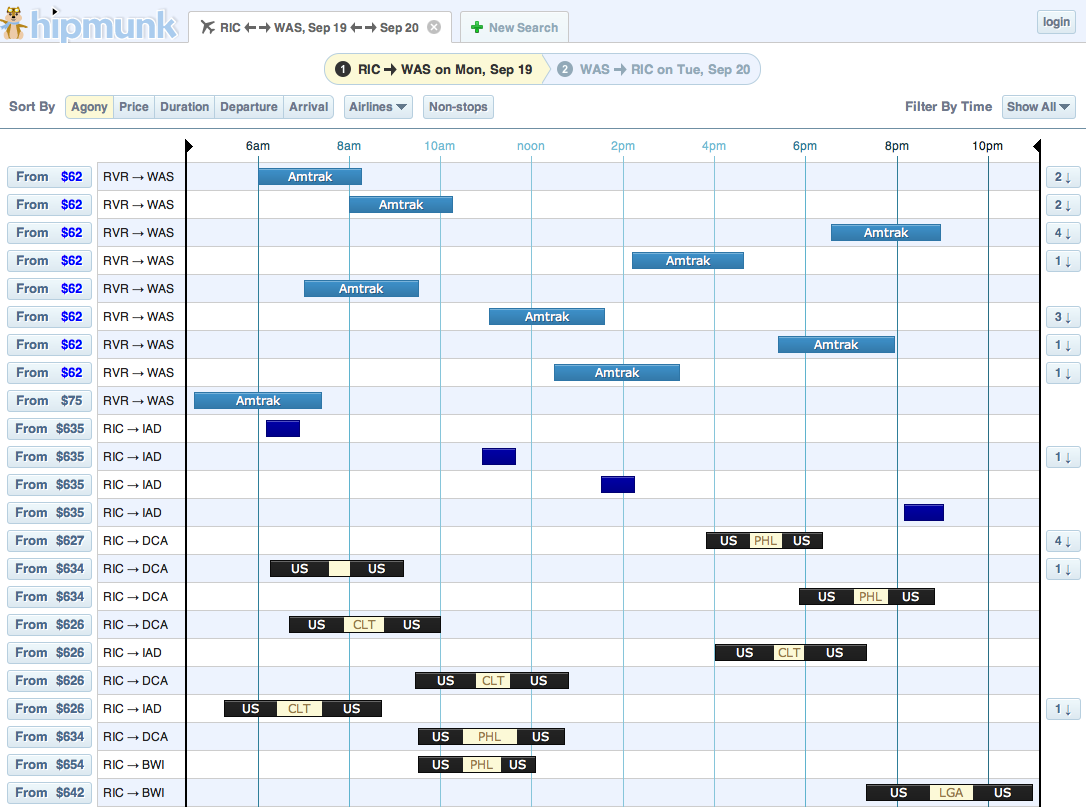Viewport: 1086px width, 807px height.
Task: Select the From $75 Amtrak fare button
Action: (49, 400)
